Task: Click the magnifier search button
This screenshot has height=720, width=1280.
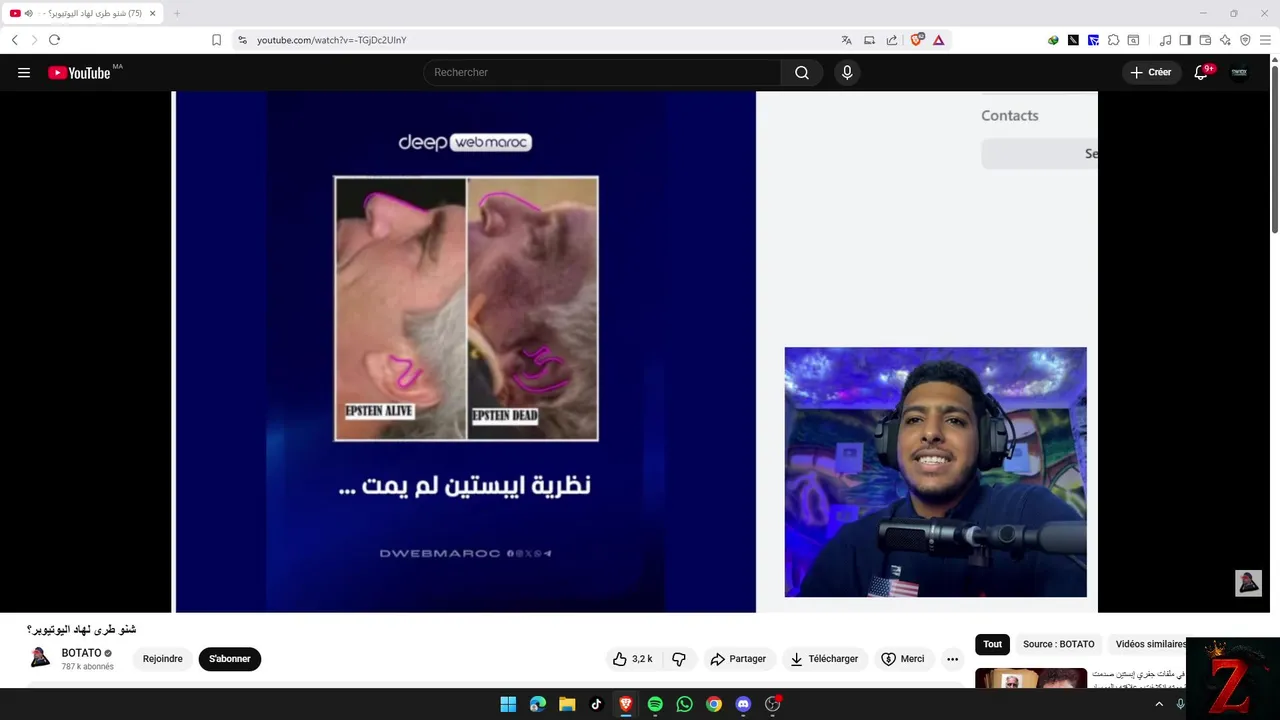Action: pos(802,72)
